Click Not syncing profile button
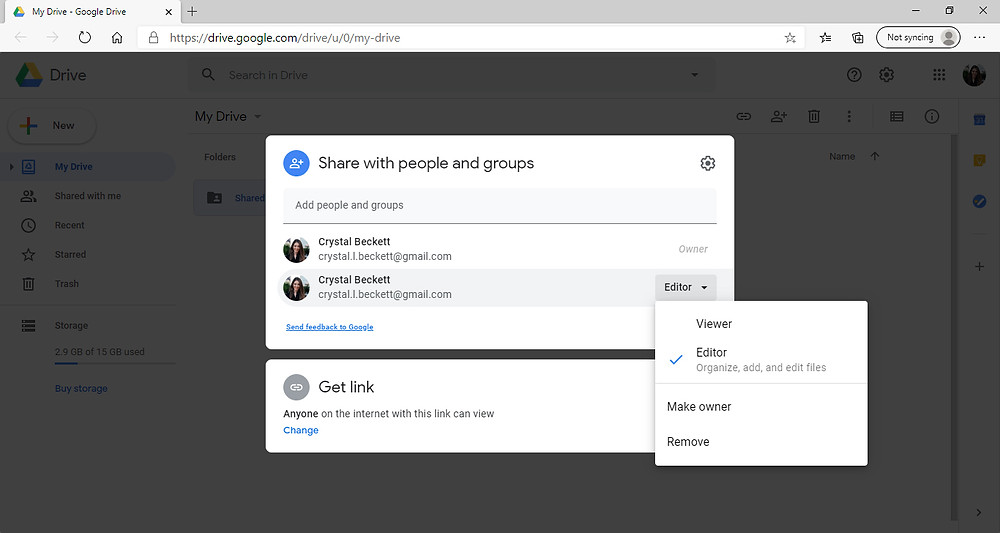This screenshot has width=1000, height=533. [918, 38]
